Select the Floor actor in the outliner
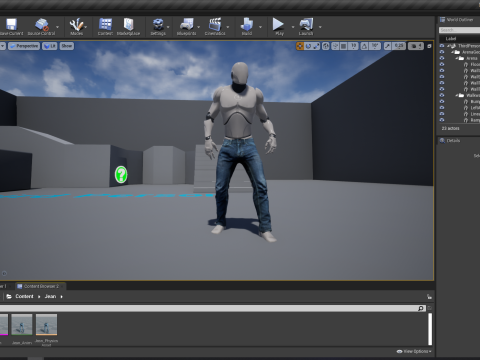Image resolution: width=480 pixels, height=360 pixels. pyautogui.click(x=475, y=64)
